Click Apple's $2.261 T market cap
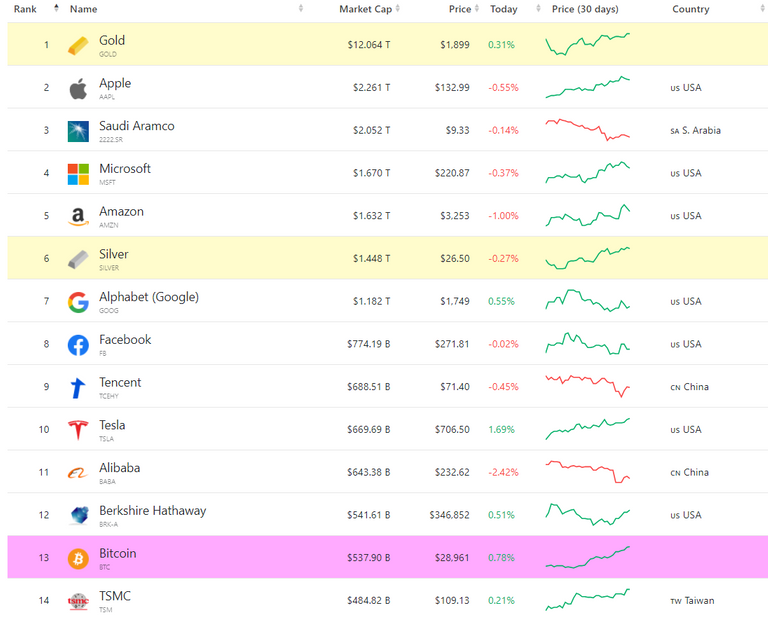 pyautogui.click(x=371, y=88)
